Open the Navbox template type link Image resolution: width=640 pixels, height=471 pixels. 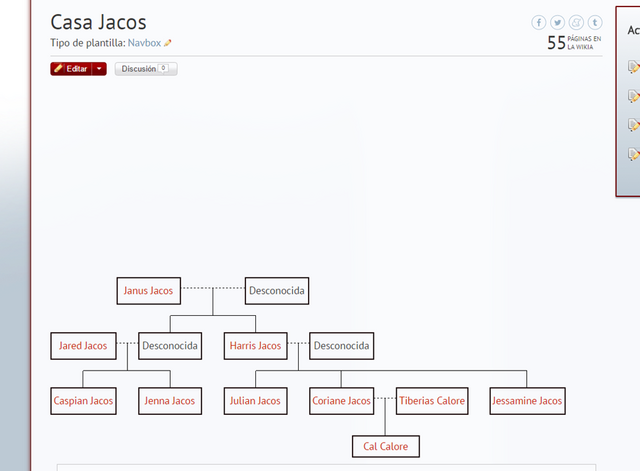click(x=144, y=43)
